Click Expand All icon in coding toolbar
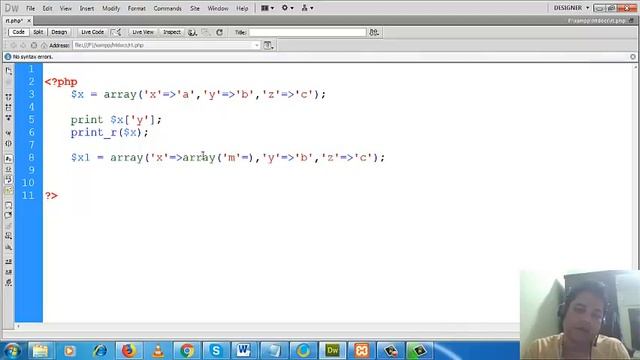Viewport: 640px width, 360px height. pos(9,118)
